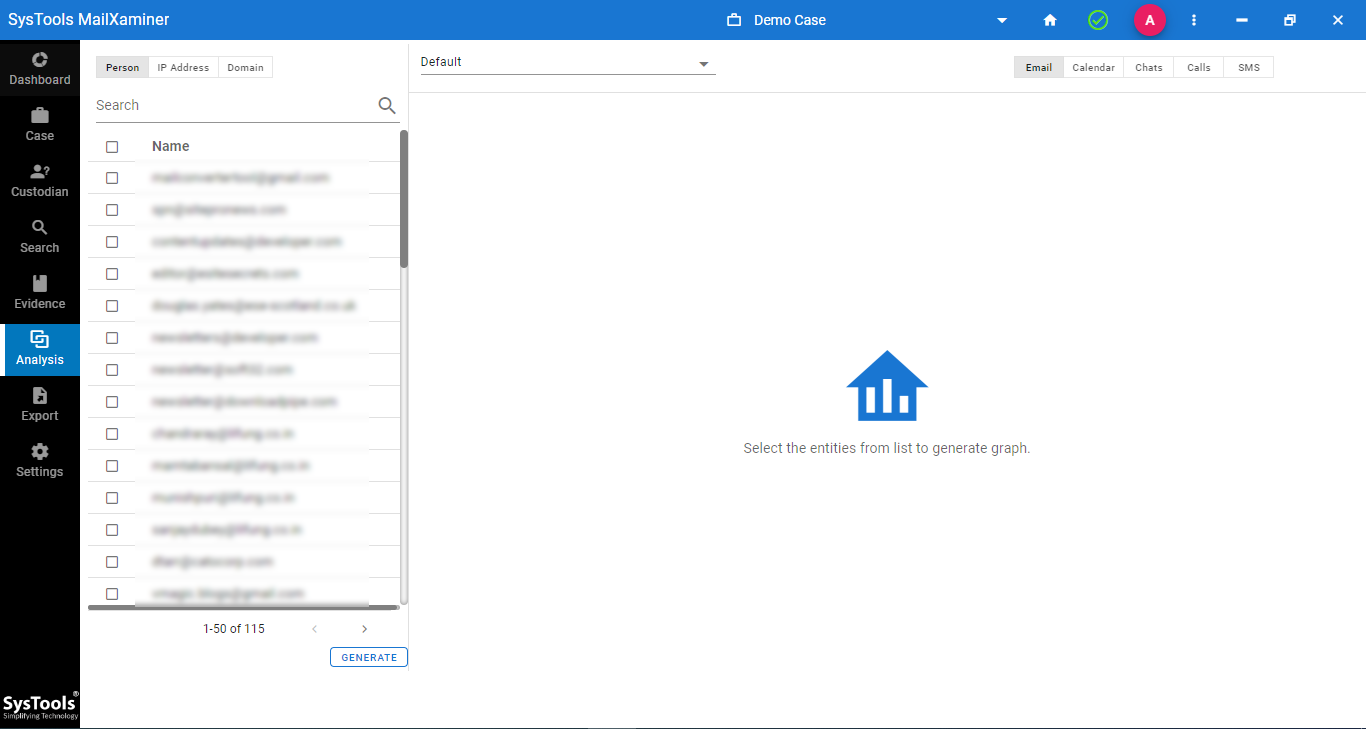
Task: Check the box for the wsitesecrets.com editor address
Action: 112,274
